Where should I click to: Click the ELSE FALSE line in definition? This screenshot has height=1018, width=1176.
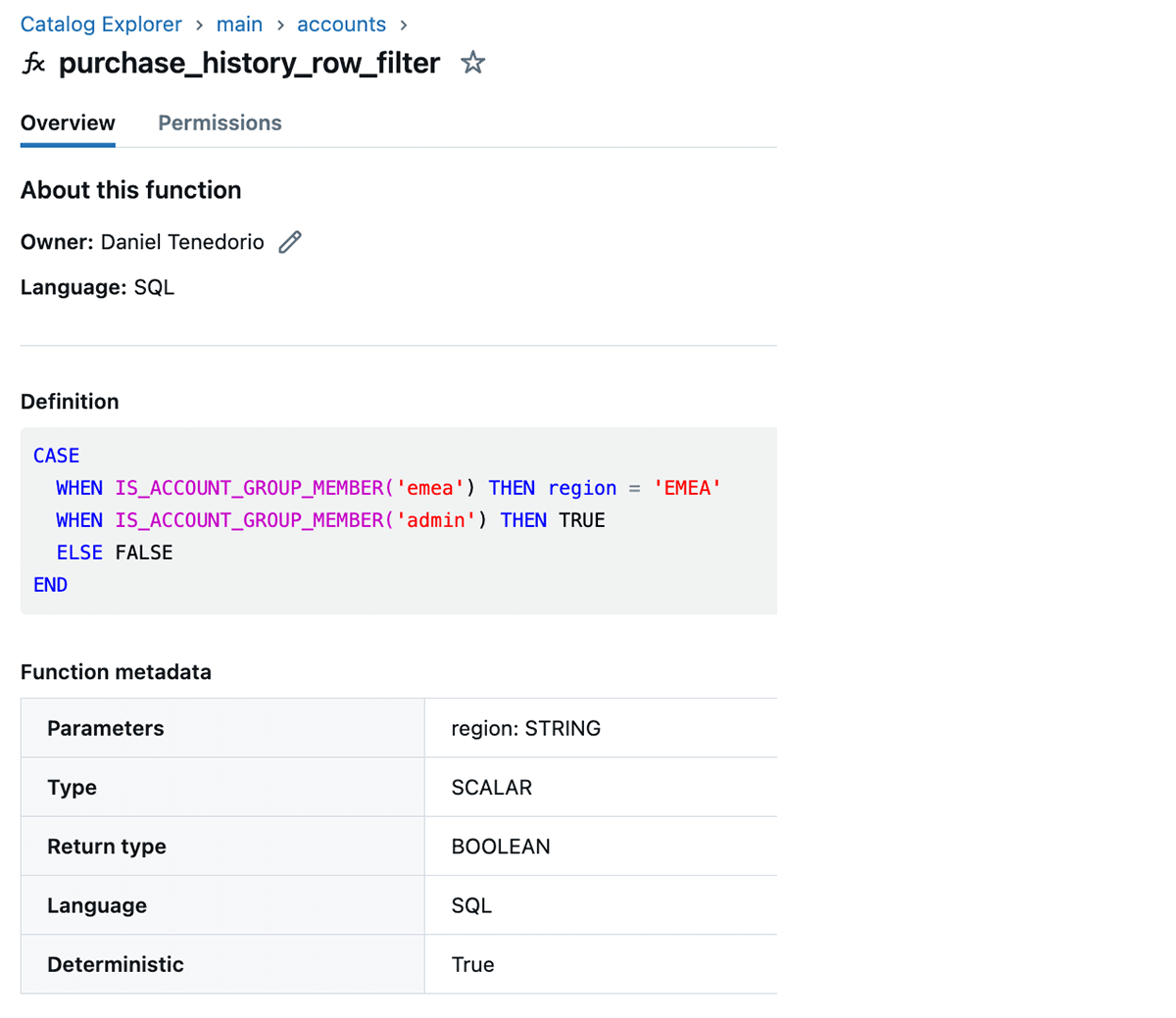point(114,553)
